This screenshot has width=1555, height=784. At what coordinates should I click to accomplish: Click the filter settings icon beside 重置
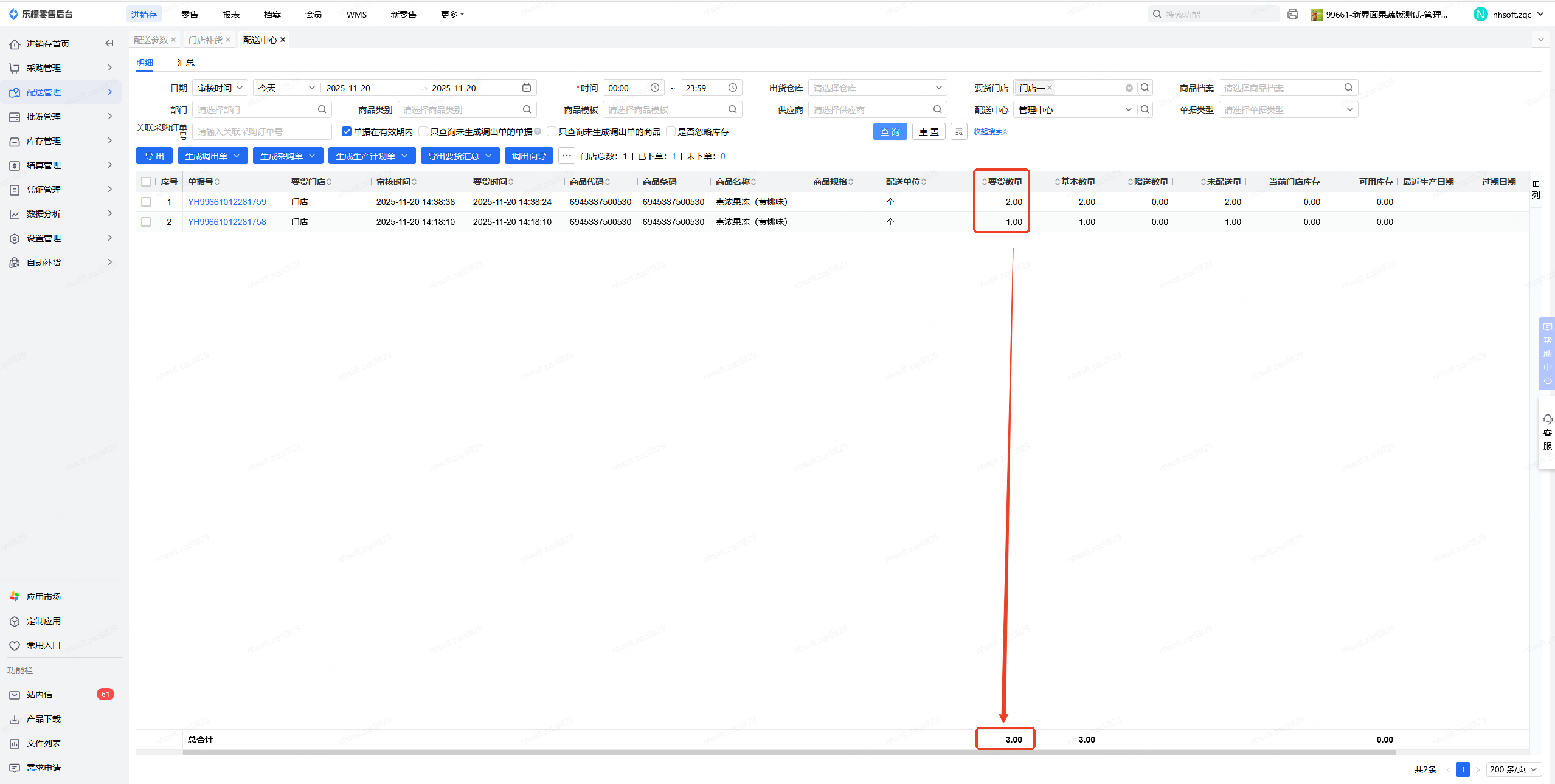959,131
